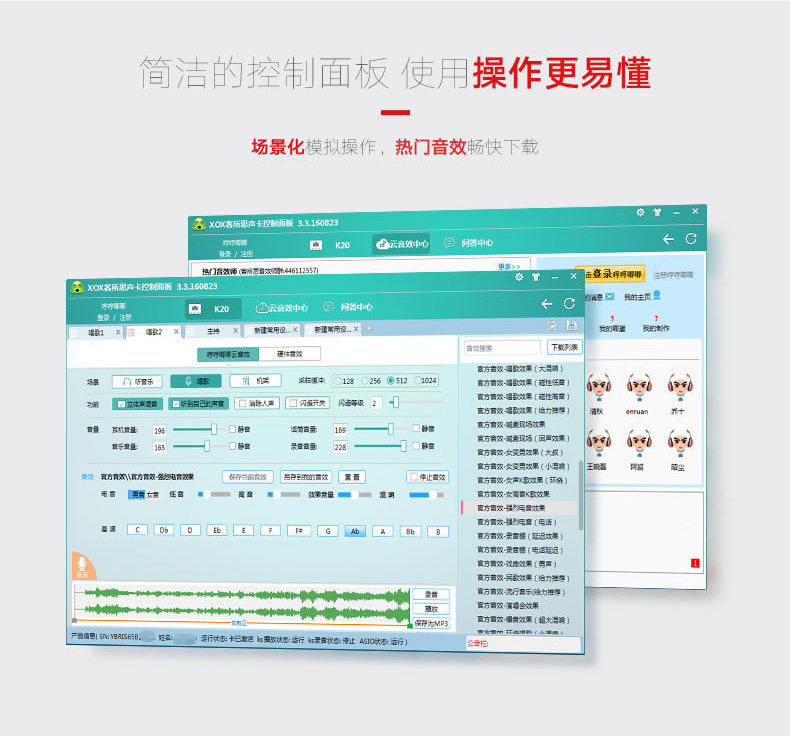Click the 保存为MP3 button
This screenshot has height=736, width=790.
point(431,623)
